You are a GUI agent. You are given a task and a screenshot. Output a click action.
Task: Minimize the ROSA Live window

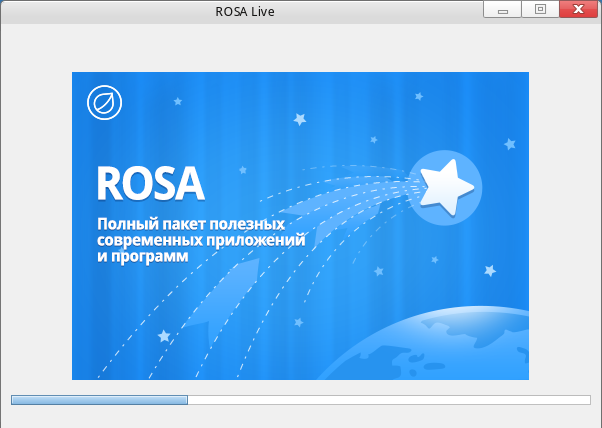(502, 9)
